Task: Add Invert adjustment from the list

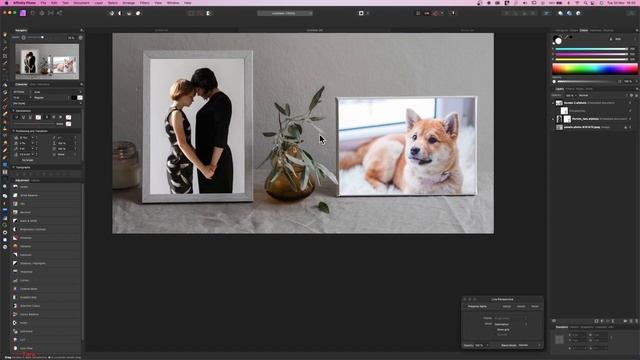Action: pyautogui.click(x=46, y=323)
